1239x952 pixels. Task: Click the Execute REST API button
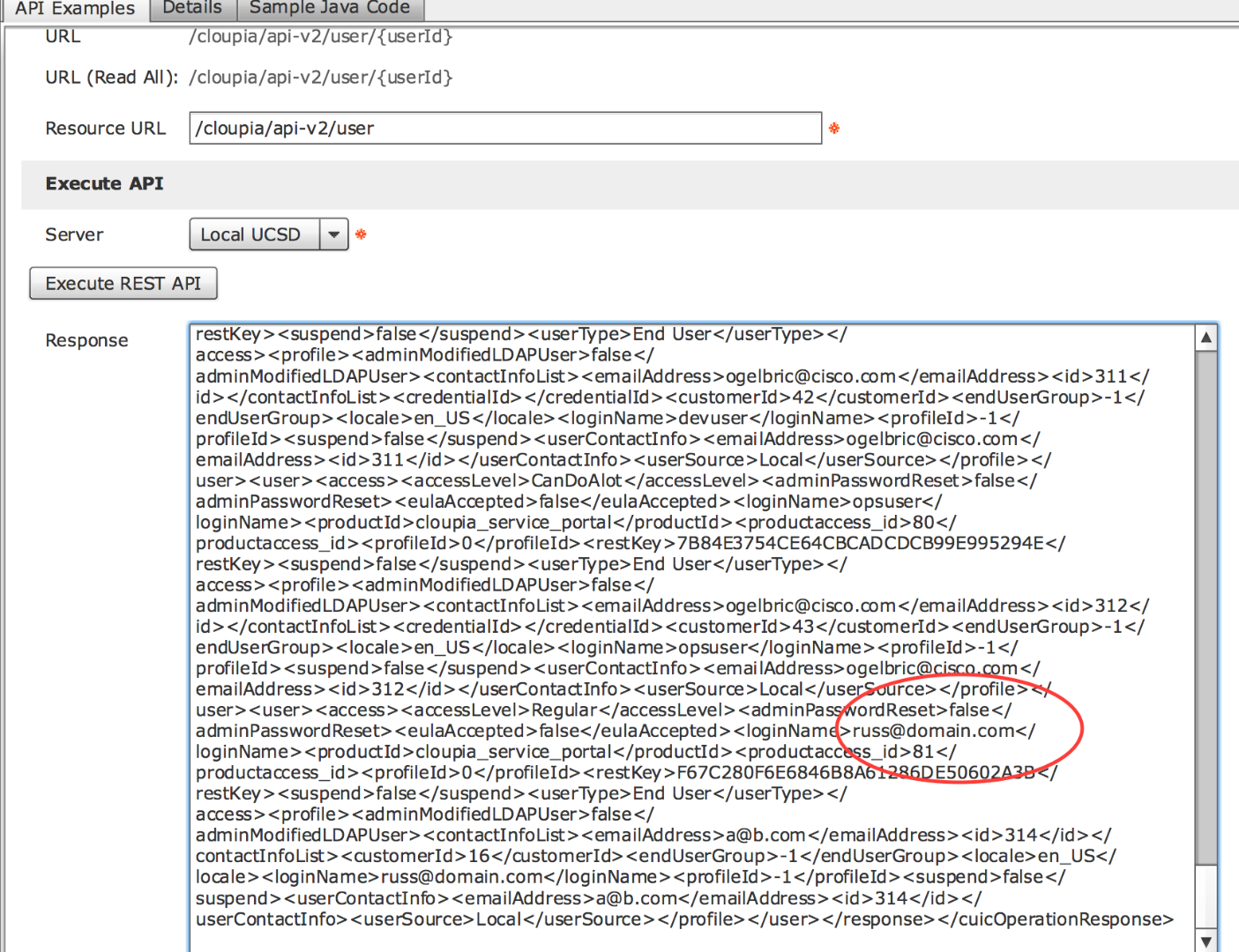point(123,284)
